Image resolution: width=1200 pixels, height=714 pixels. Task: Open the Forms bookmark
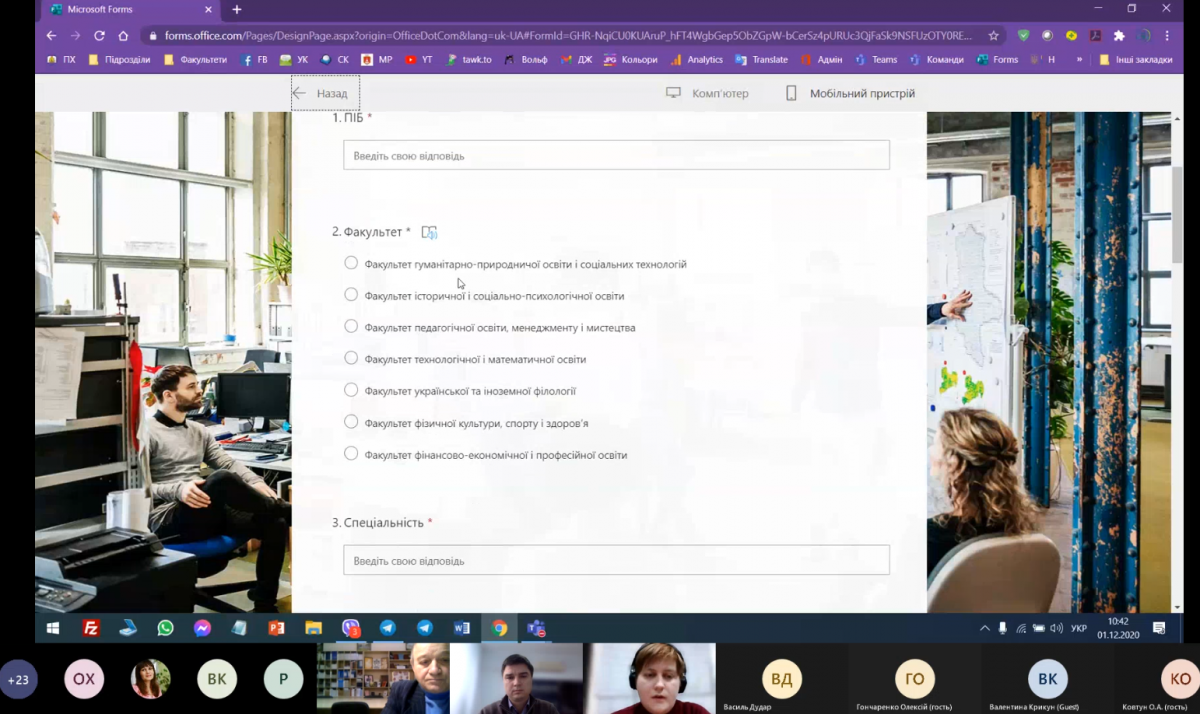click(x=997, y=60)
